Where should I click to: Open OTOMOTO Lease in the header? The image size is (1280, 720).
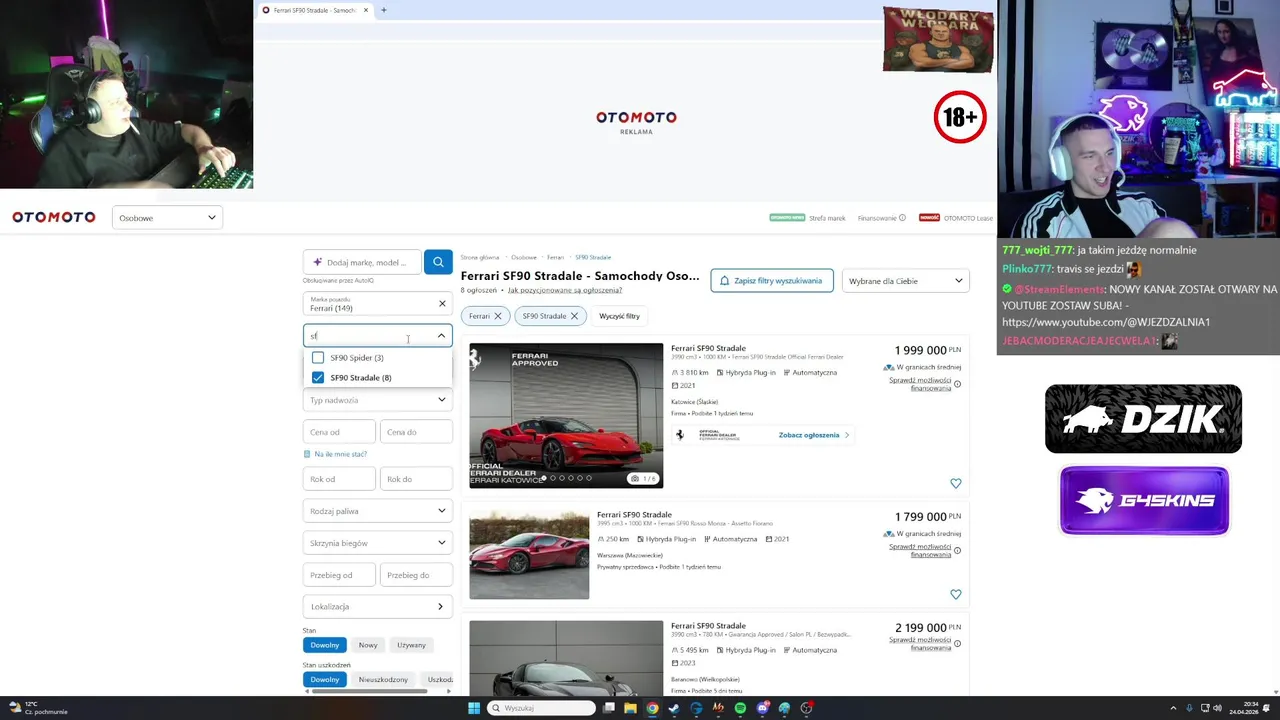[x=968, y=218]
